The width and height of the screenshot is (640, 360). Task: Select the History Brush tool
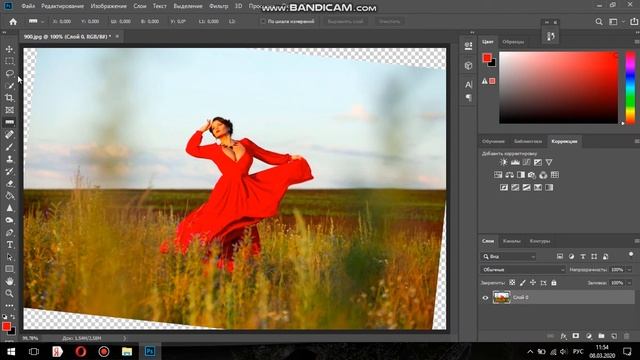pos(9,171)
